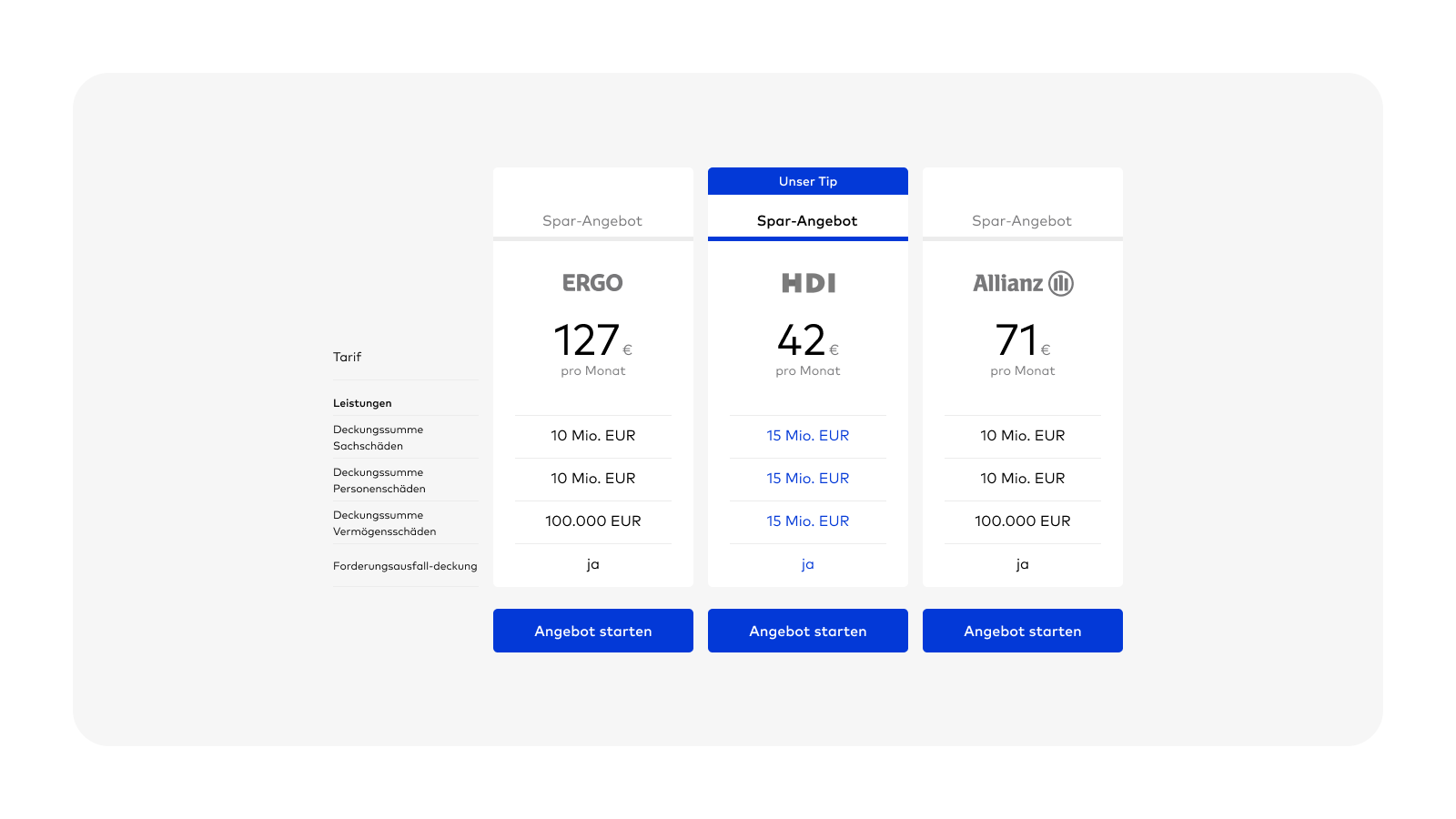Click pro Monat under the HDI price
This screenshot has height=819, width=1456.
(808, 371)
